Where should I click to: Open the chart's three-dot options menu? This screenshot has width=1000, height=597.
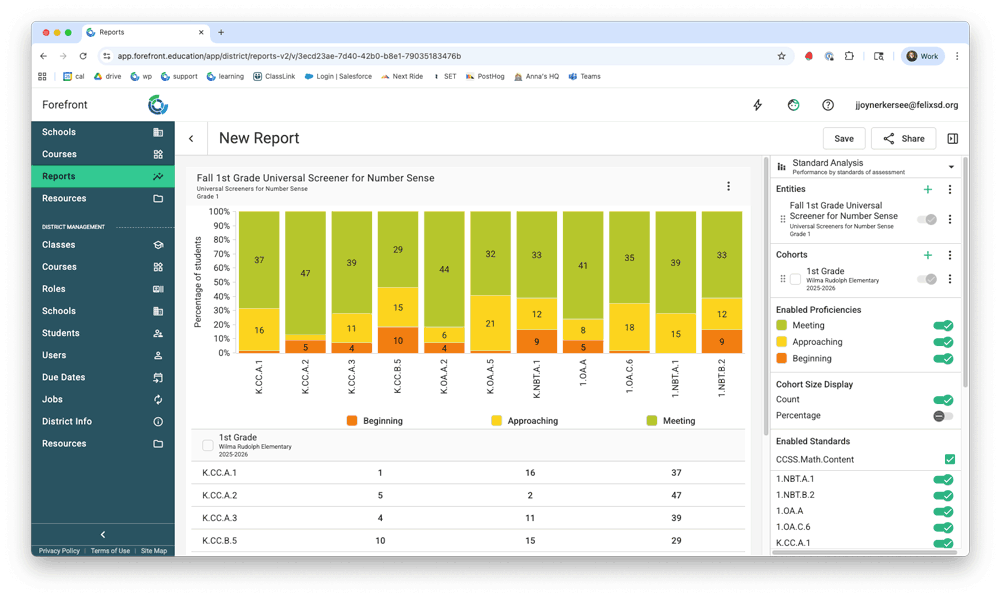pos(728,186)
